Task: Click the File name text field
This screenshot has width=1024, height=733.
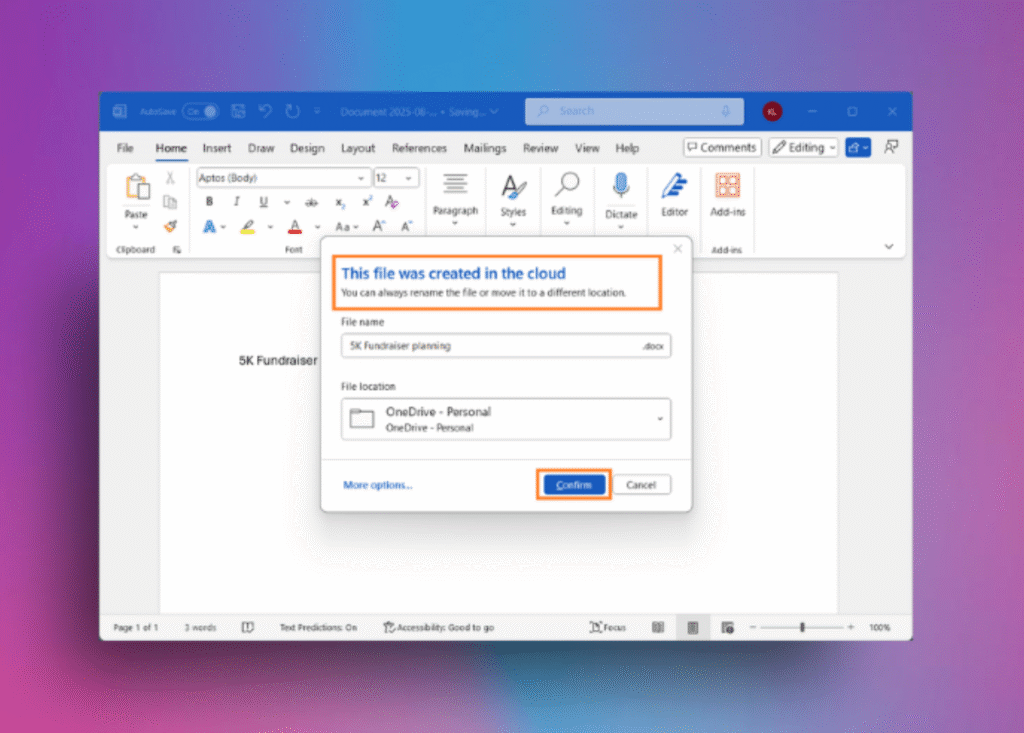Action: pos(490,346)
